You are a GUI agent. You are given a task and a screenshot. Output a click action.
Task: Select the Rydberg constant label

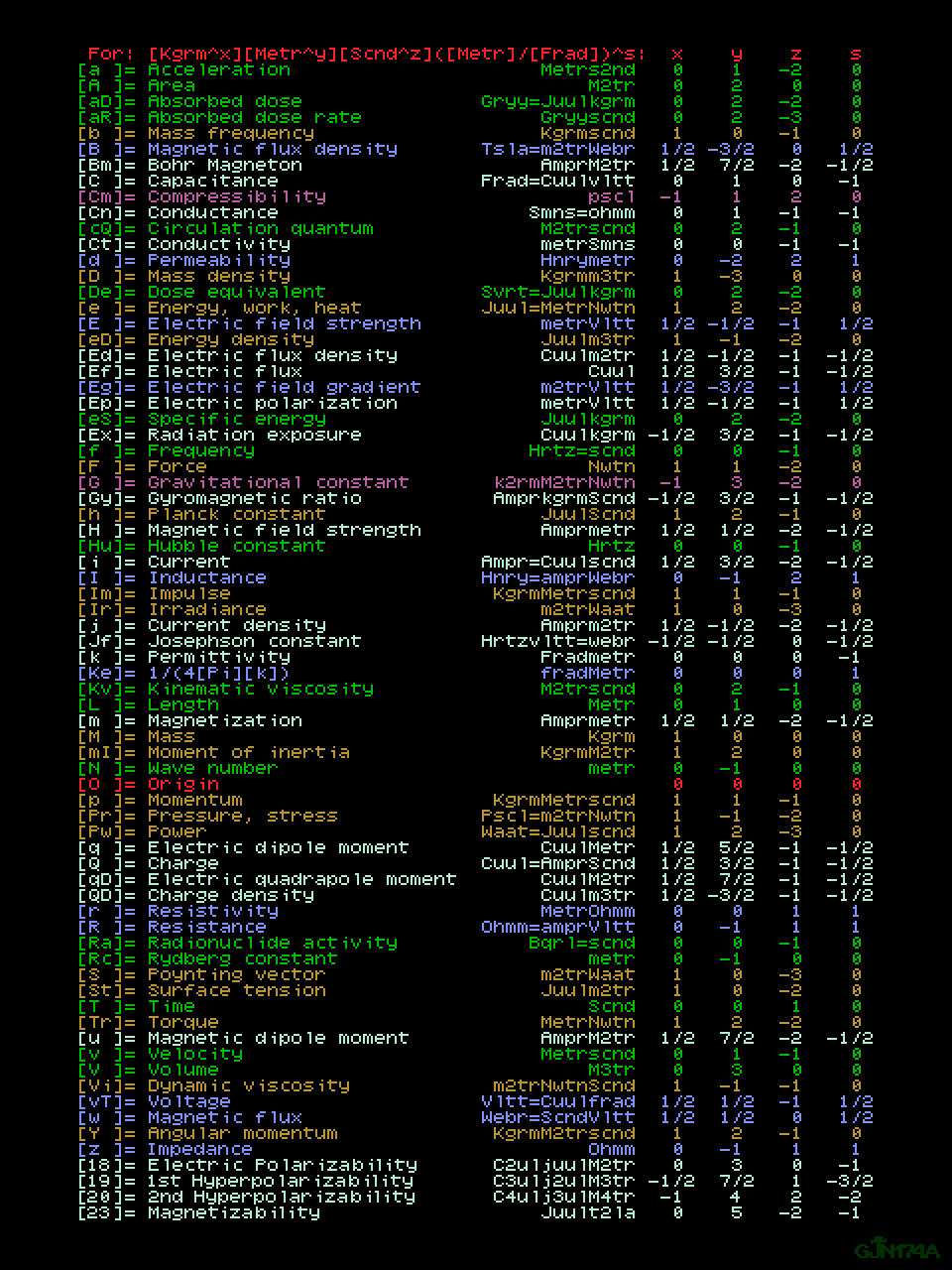(242, 958)
